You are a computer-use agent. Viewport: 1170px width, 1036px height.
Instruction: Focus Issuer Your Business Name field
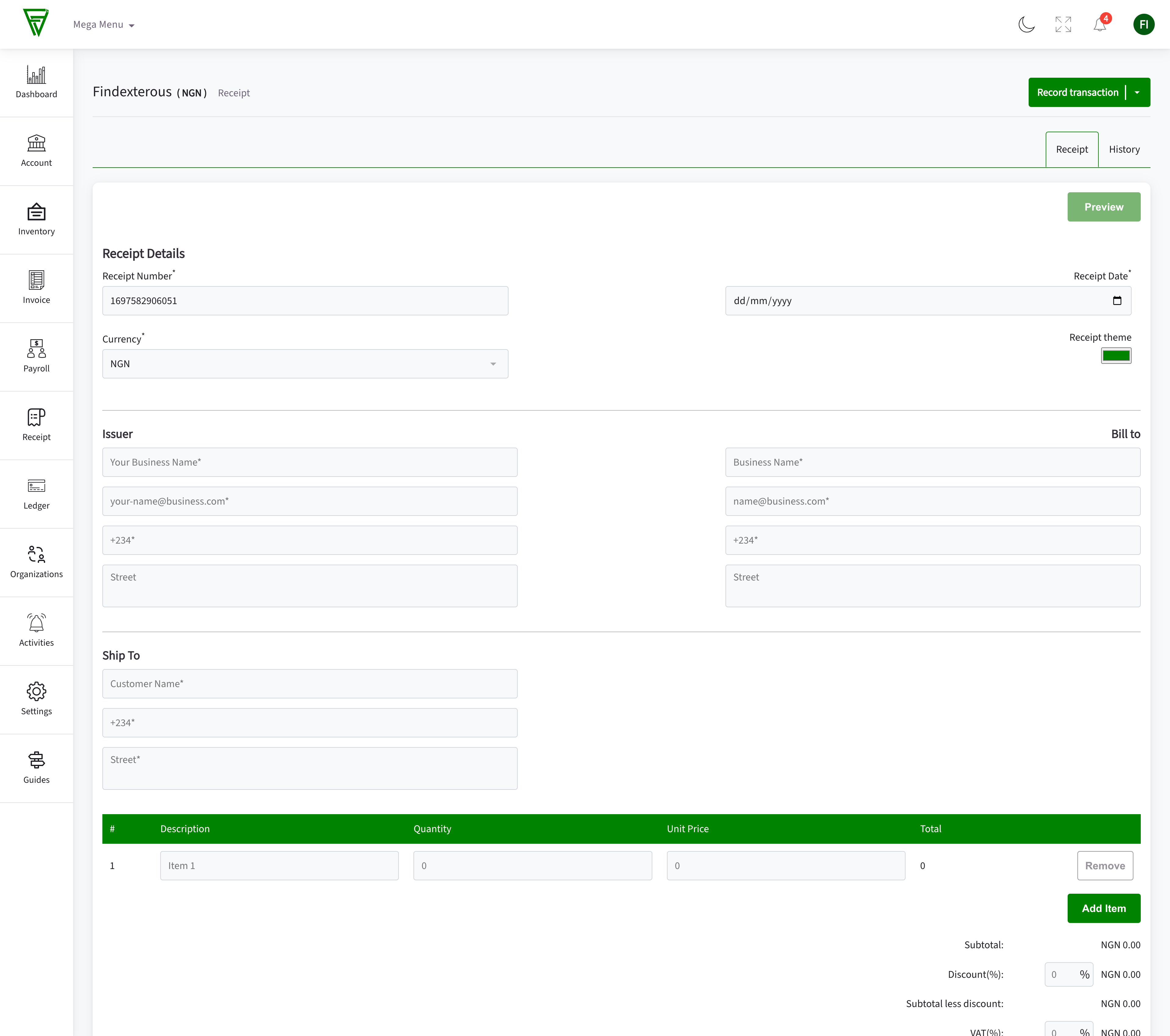point(310,463)
